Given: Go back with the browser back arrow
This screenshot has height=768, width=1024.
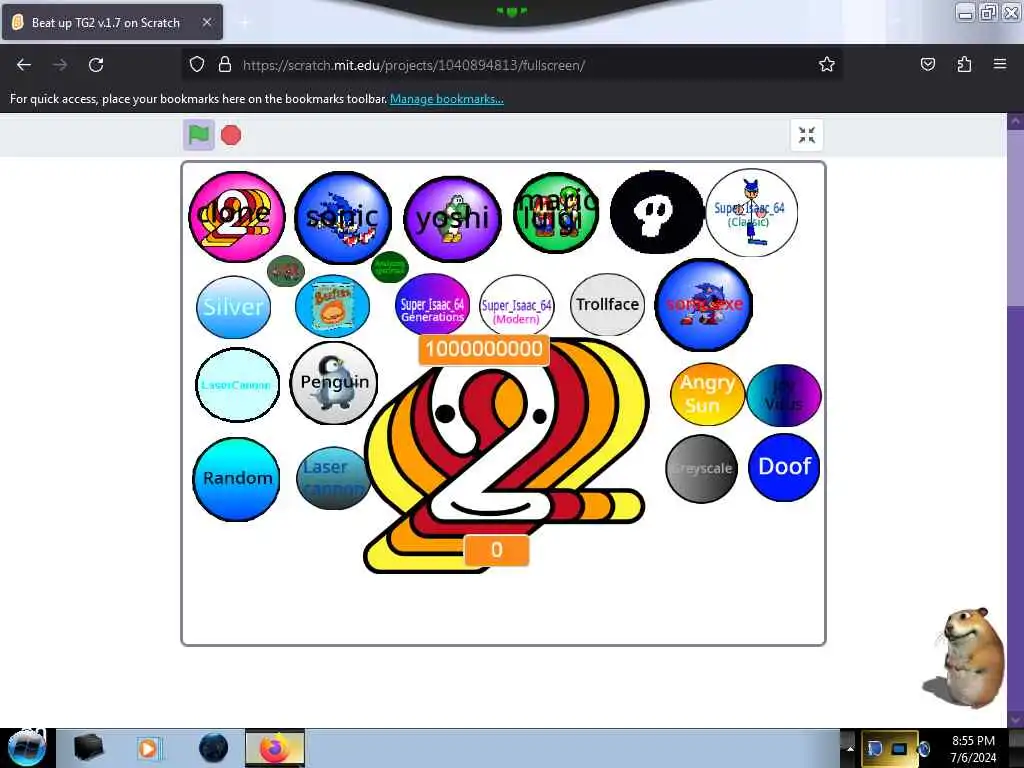Looking at the screenshot, I should [x=24, y=65].
